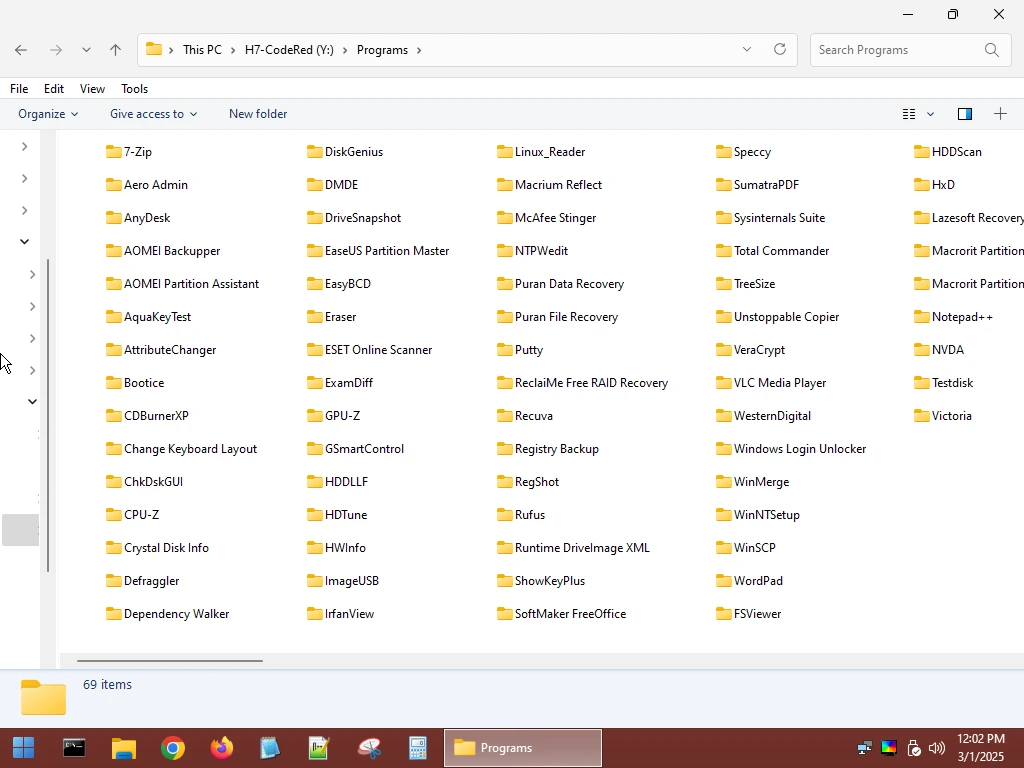This screenshot has width=1024, height=768.
Task: Select the EaseUS Partition Master folder
Action: point(378,251)
